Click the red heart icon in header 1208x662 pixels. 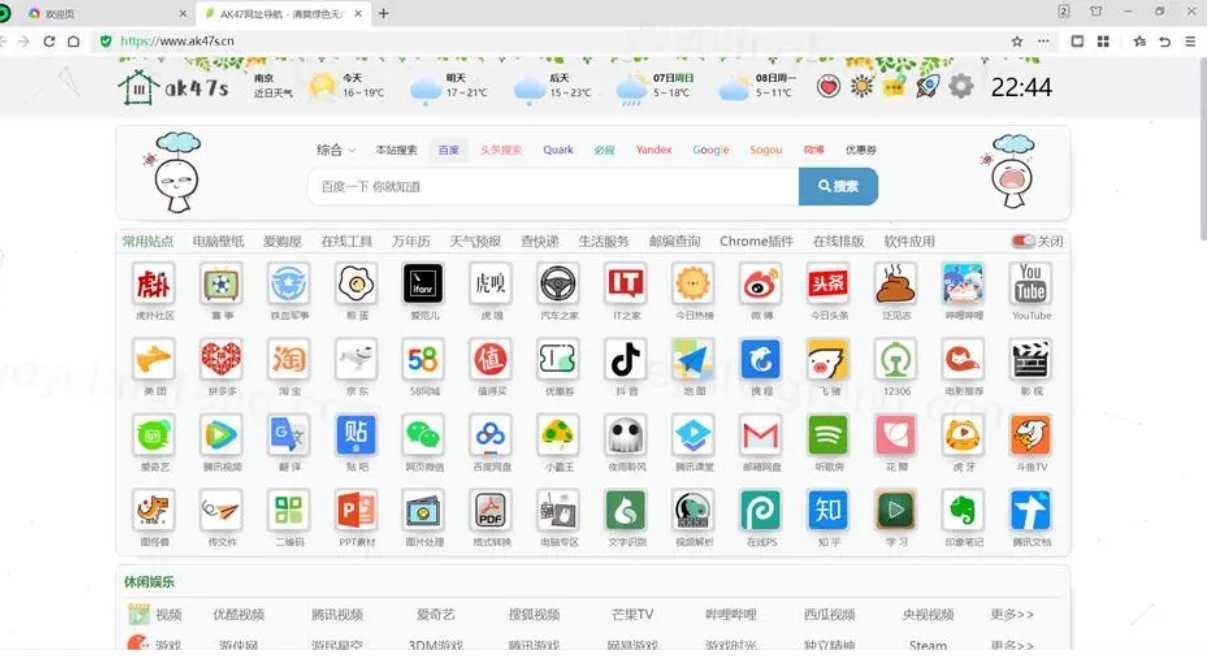pos(828,86)
